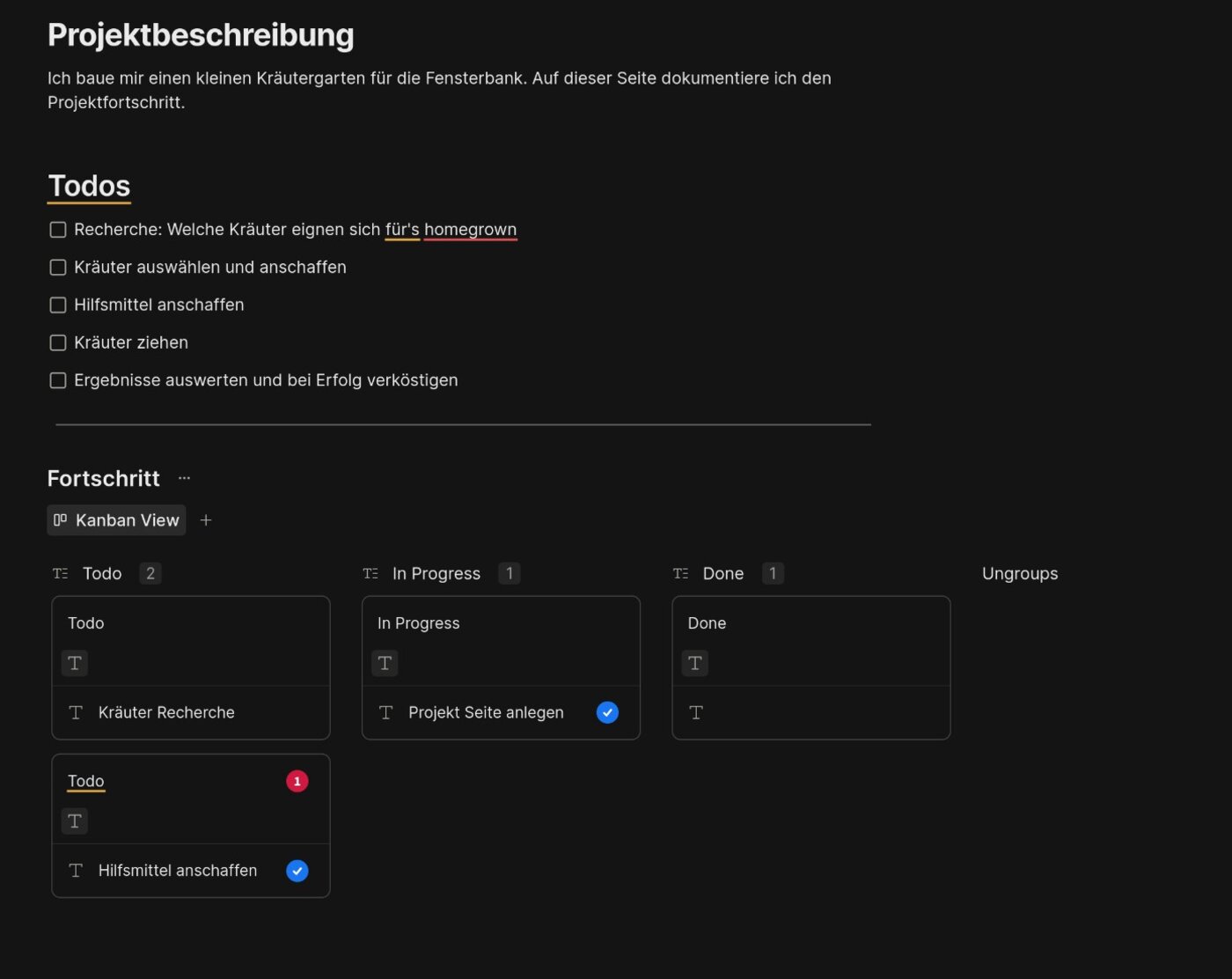
Task: Check the Recherche Welche Kräuter todo checkbox
Action: 58,230
